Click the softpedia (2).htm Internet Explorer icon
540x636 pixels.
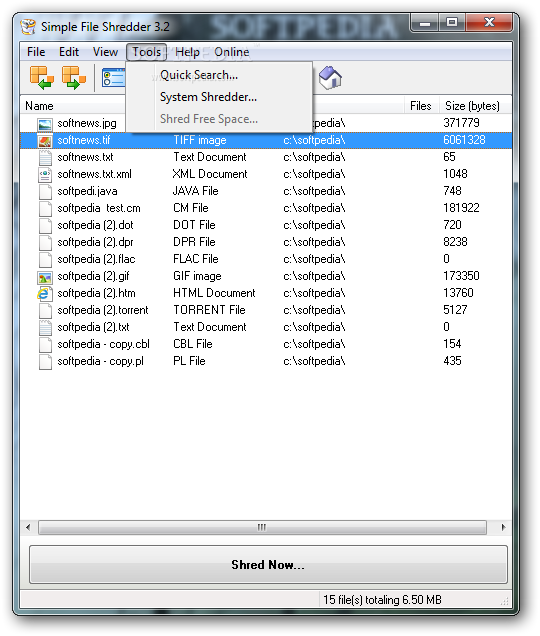pos(45,294)
